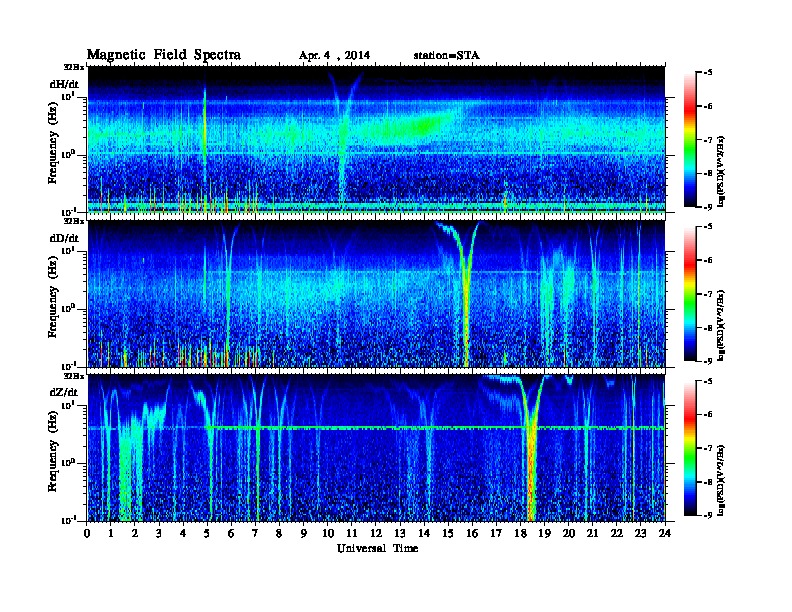Click hour tick label "2" on time axis
The height and width of the screenshot is (612, 792).
click(135, 533)
